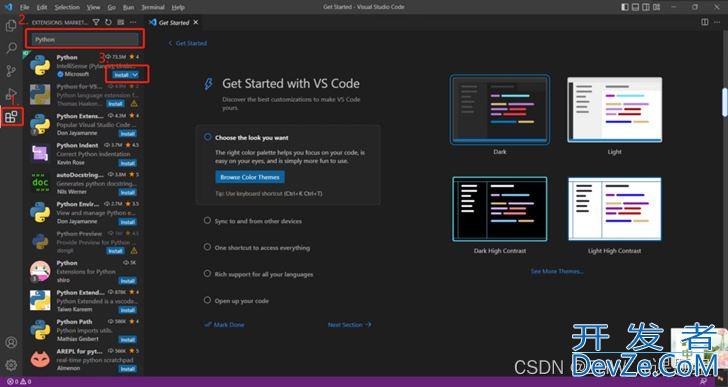This screenshot has height=387, width=728.
Task: Open Python Environment Manager extension by Don Jayamanne
Action: tap(84, 213)
